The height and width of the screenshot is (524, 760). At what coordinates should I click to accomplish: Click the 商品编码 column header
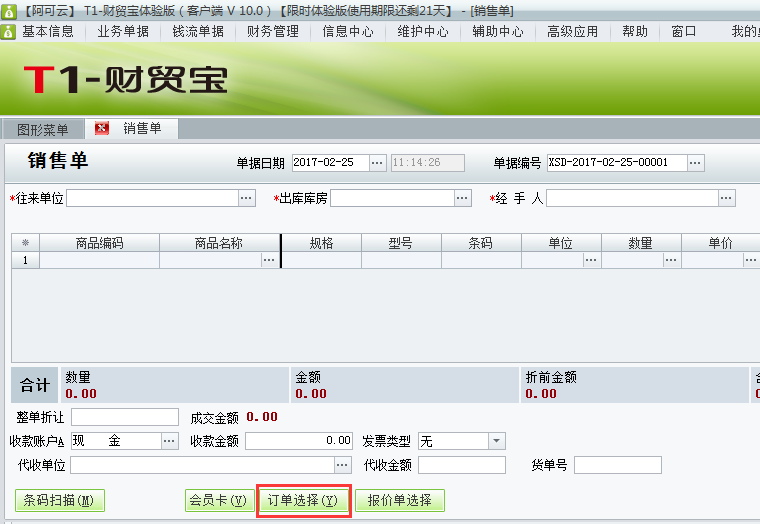pos(99,243)
